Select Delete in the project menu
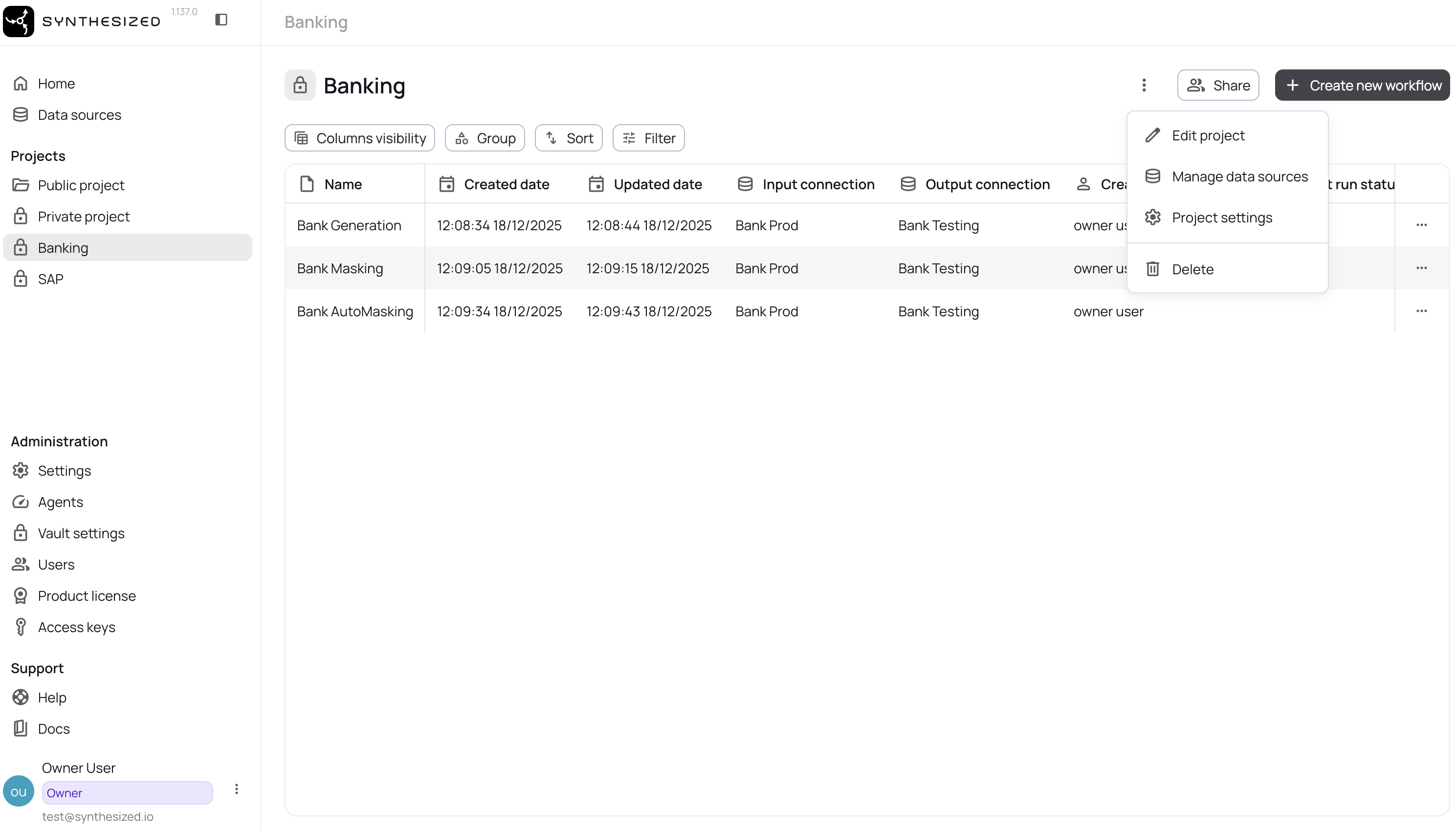 point(1192,269)
